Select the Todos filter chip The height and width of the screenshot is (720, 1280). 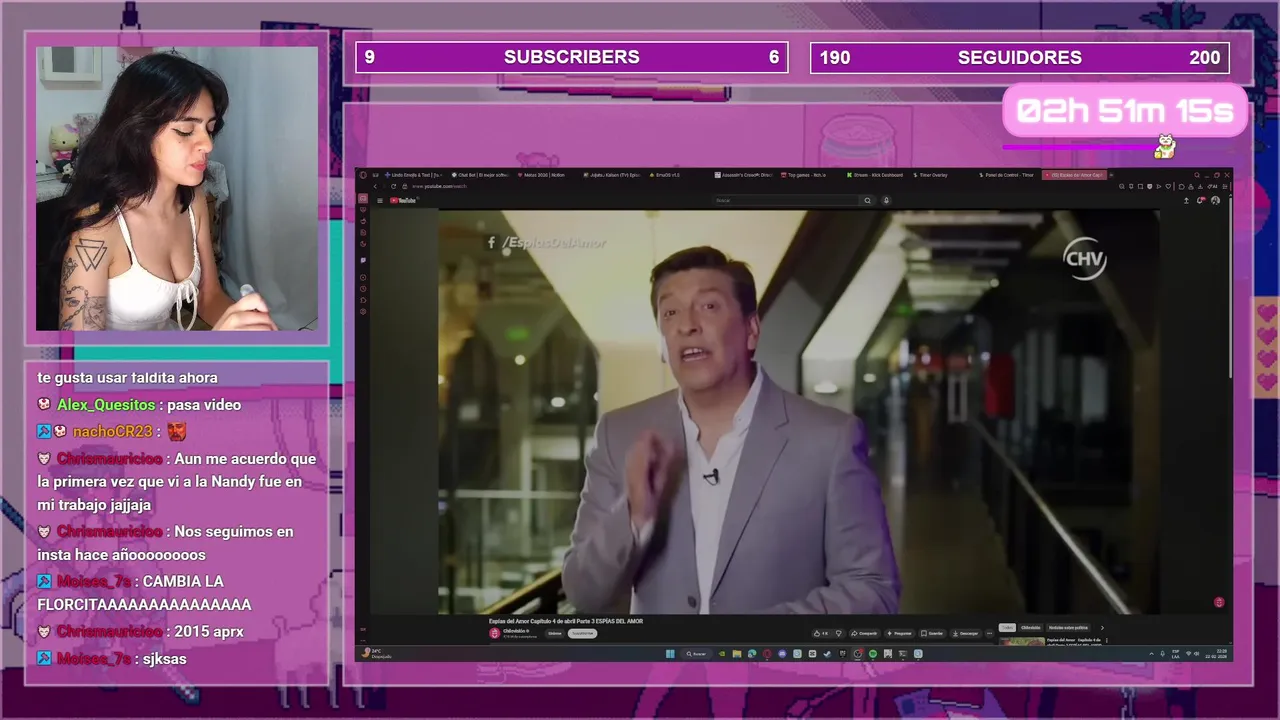tap(1007, 628)
